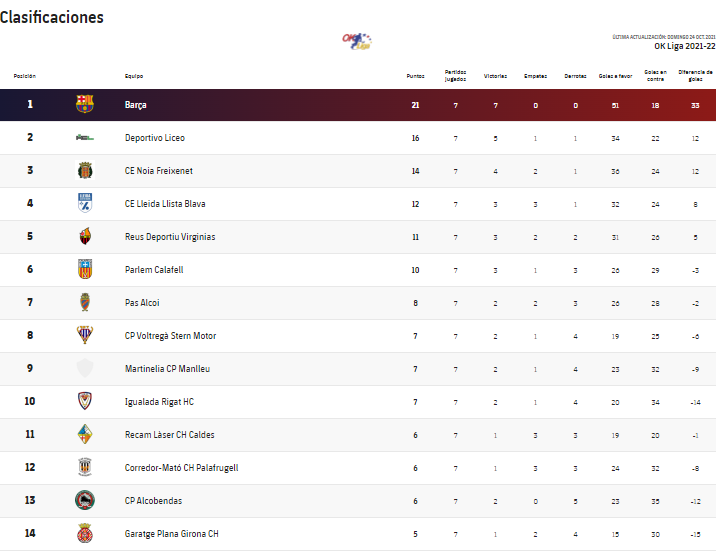Click the Pas Alcoi crest
Viewport: 721px width, 557px height.
click(85, 302)
